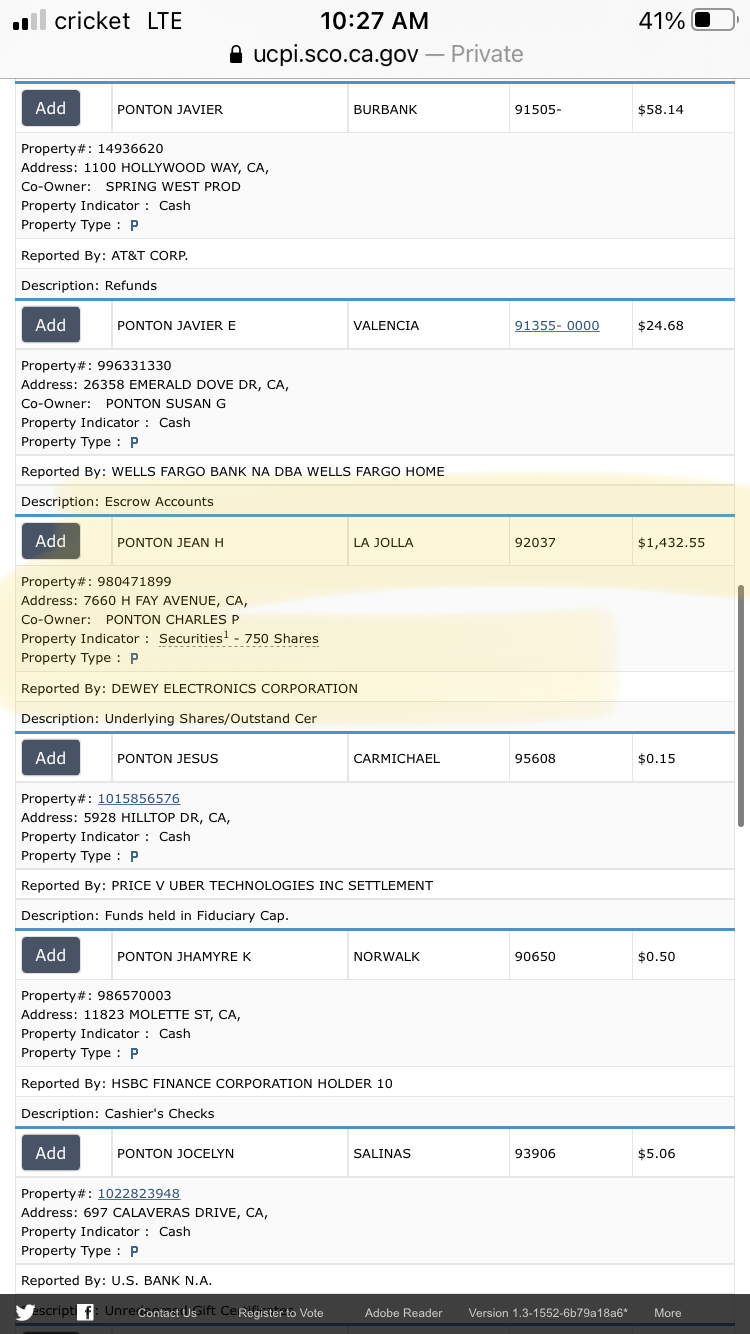This screenshot has width=750, height=1334.
Task: Open Property Type P for PONTON JAVIER Burbank
Action: point(134,225)
